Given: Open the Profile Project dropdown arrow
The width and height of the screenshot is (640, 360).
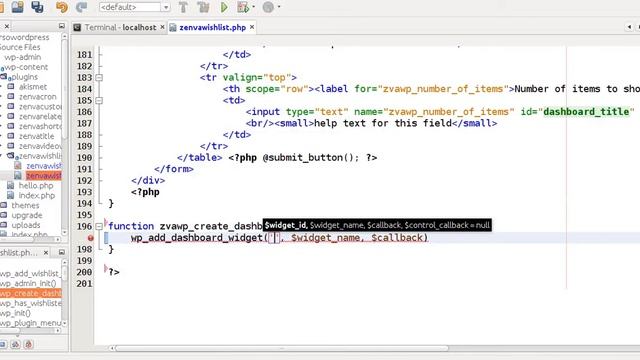Looking at the screenshot, I should pos(279,7).
